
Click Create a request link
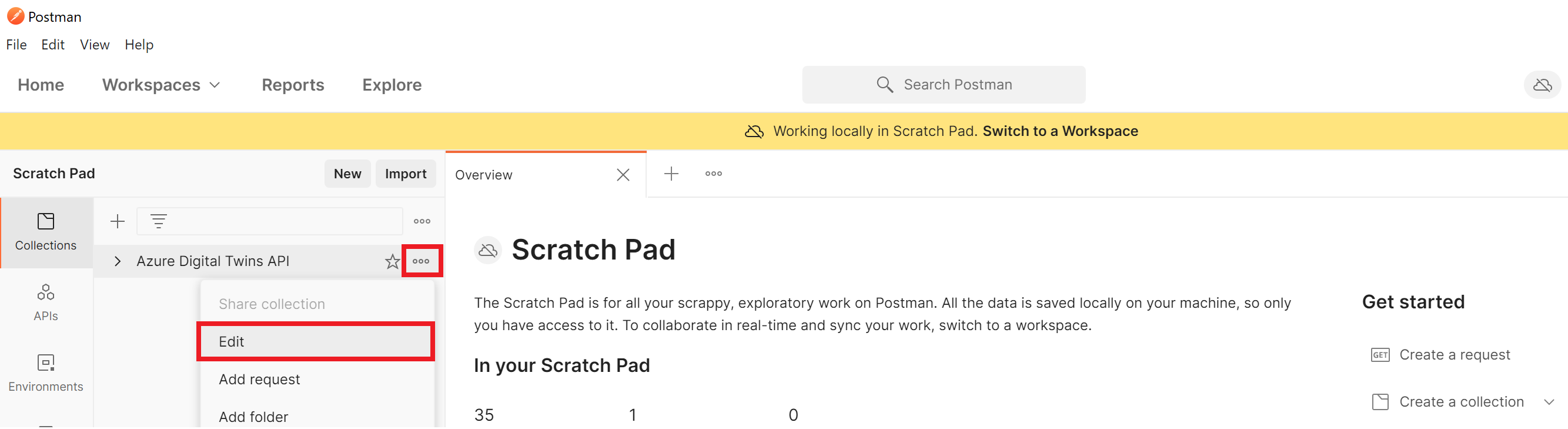tap(1454, 355)
